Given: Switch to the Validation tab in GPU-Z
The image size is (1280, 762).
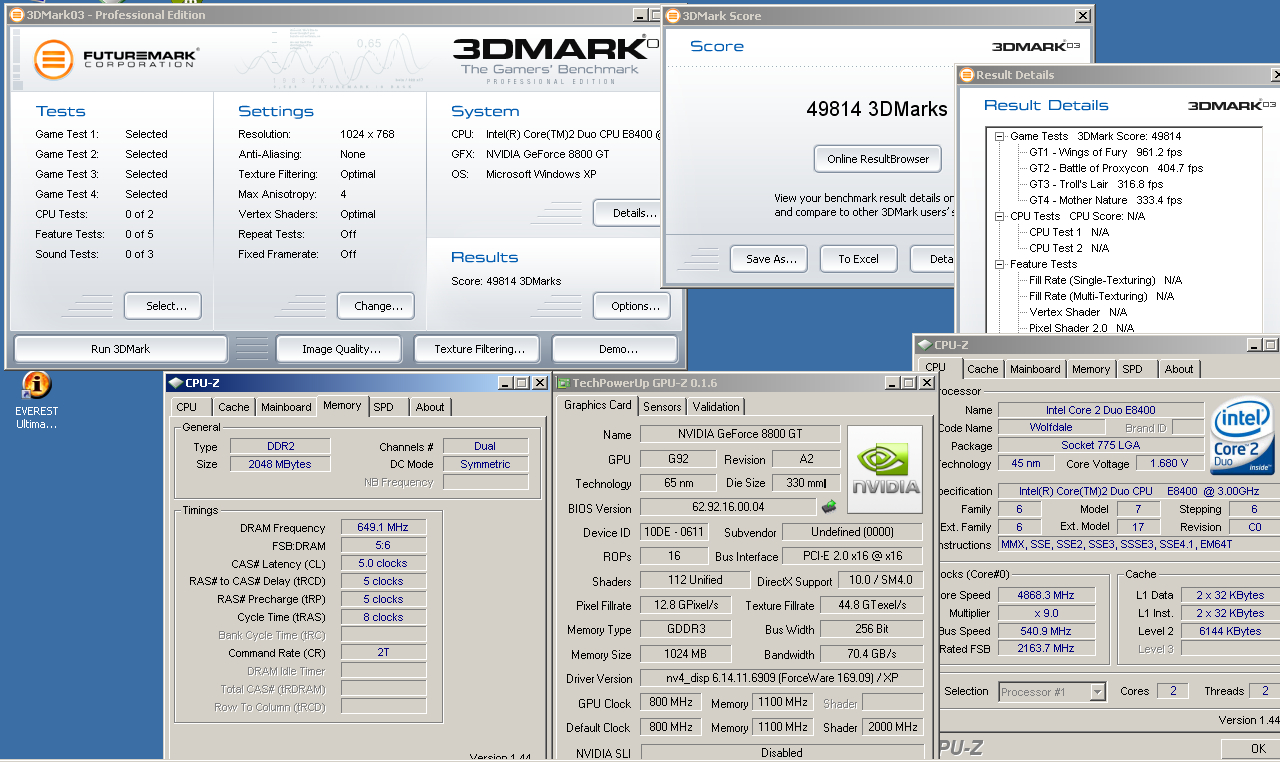Looking at the screenshot, I should click(716, 406).
